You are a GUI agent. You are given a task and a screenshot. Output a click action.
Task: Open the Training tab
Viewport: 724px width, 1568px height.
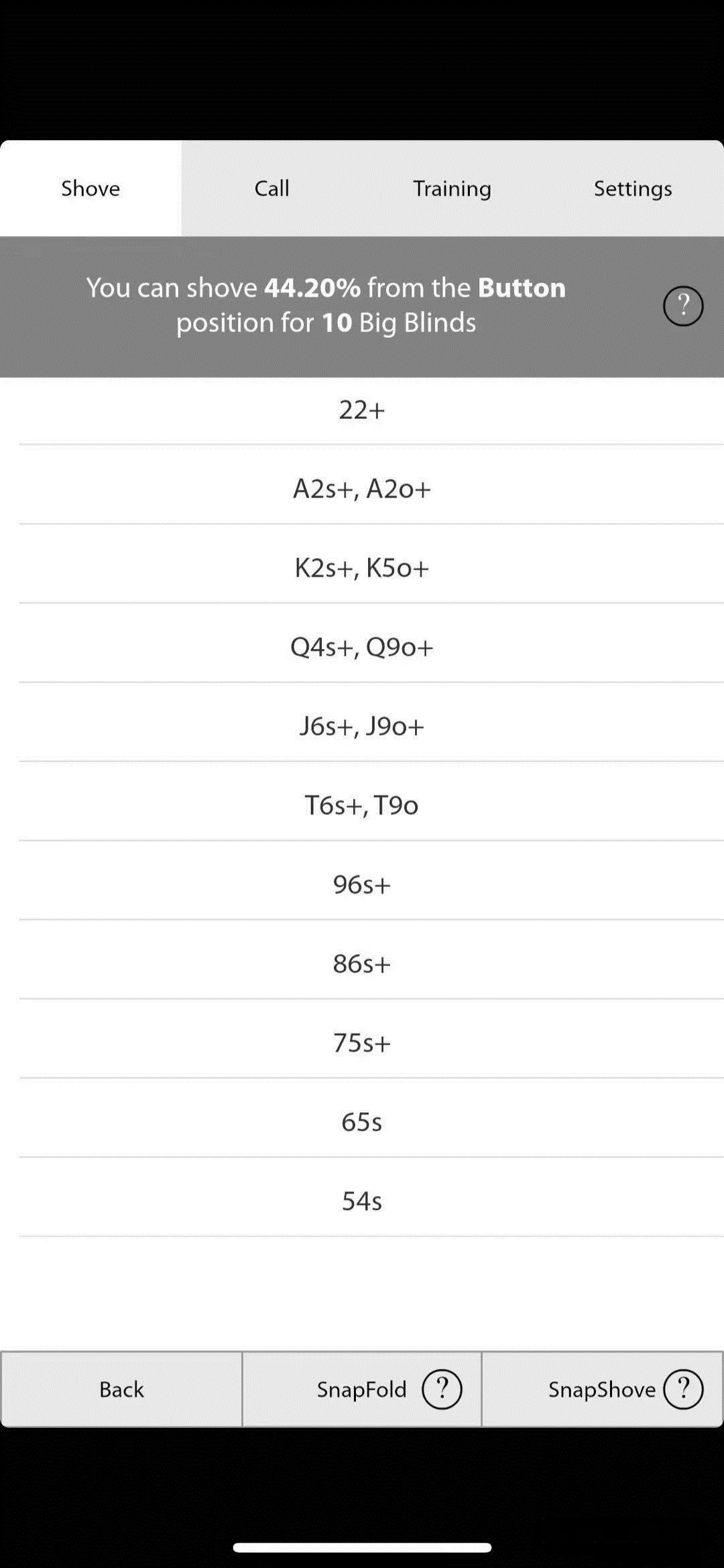click(452, 188)
